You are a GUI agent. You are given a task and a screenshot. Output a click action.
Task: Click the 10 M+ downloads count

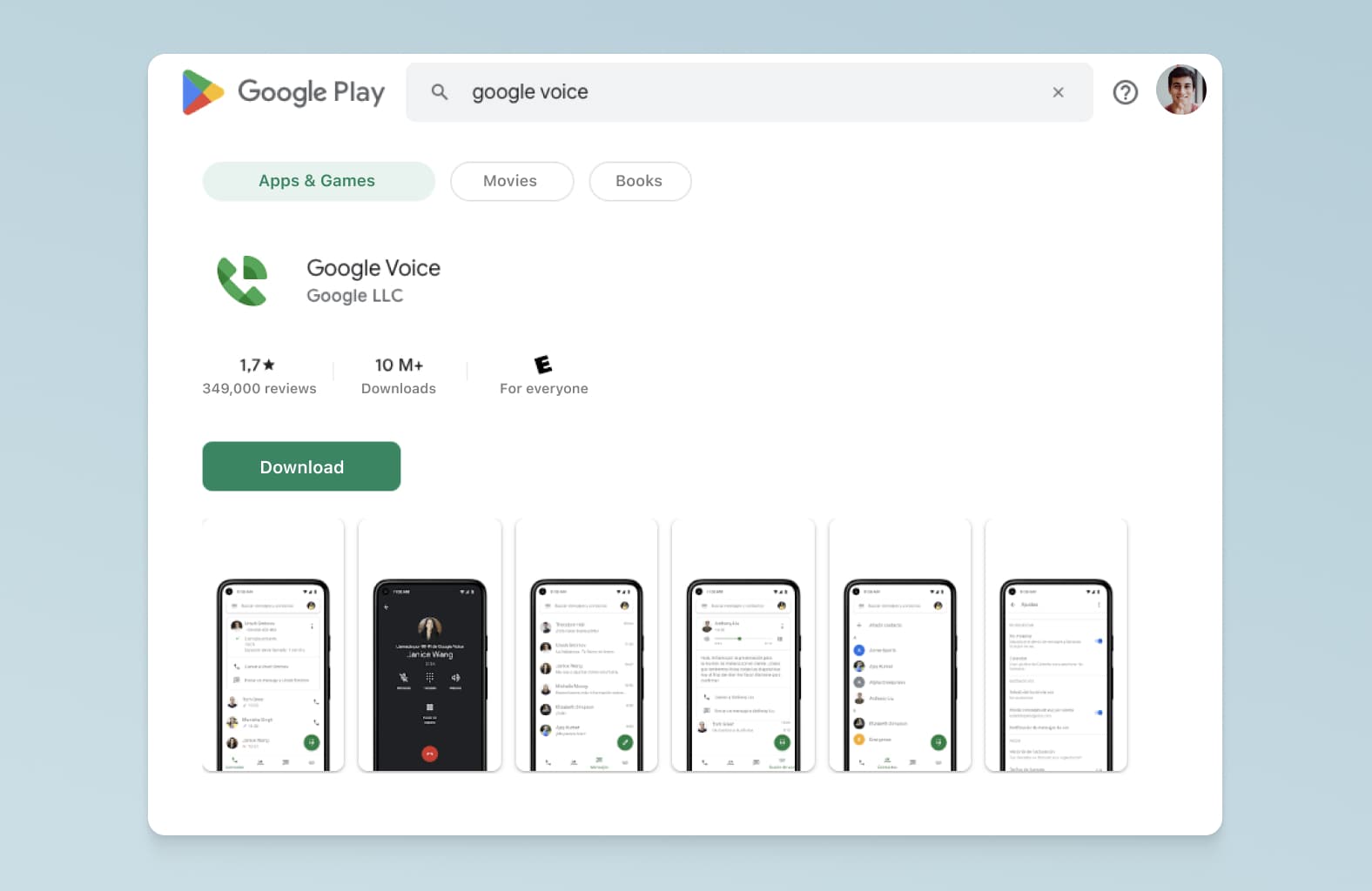(x=399, y=365)
